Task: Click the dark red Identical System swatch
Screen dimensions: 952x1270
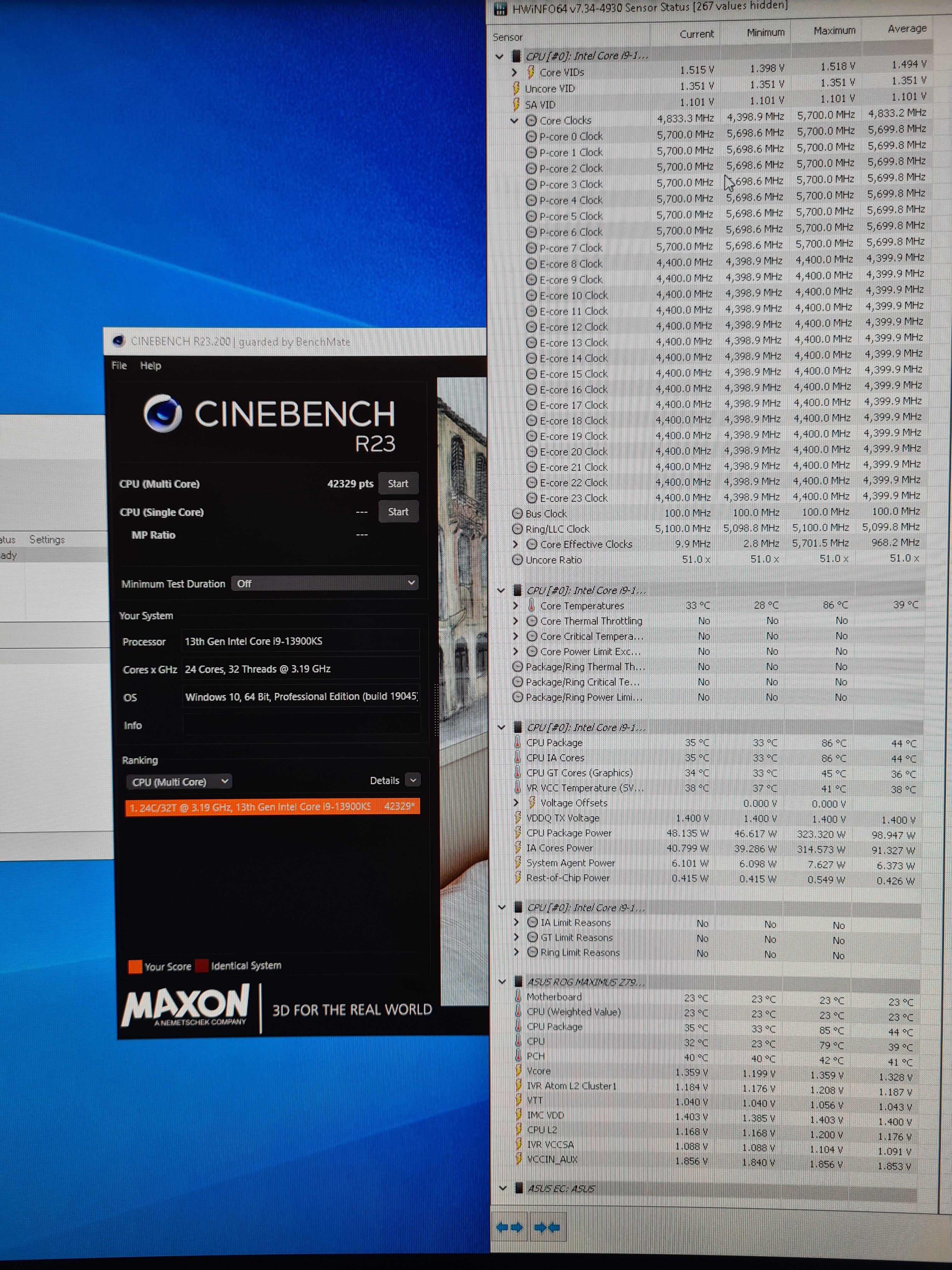Action: coord(201,966)
